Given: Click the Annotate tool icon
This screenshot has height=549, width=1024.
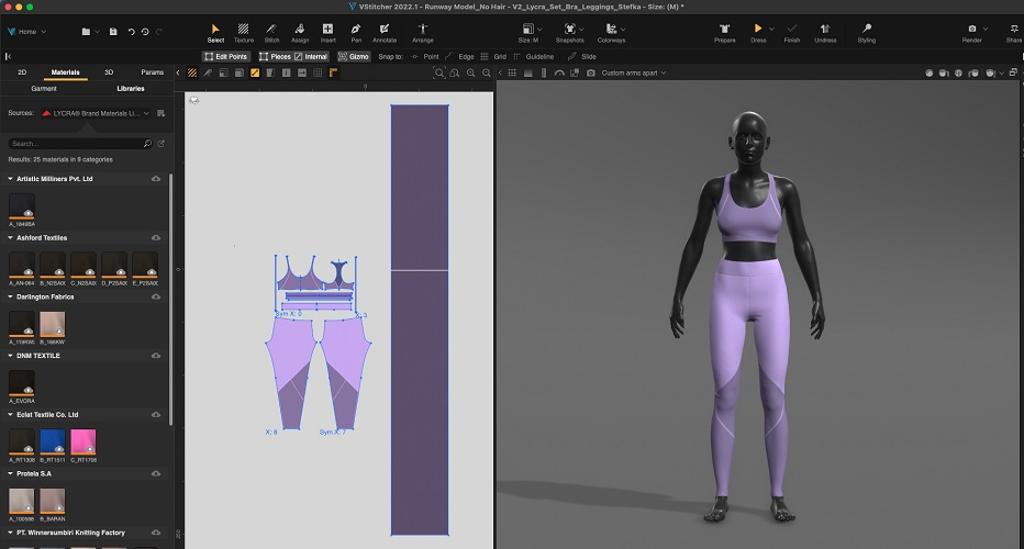Looking at the screenshot, I should 384,32.
